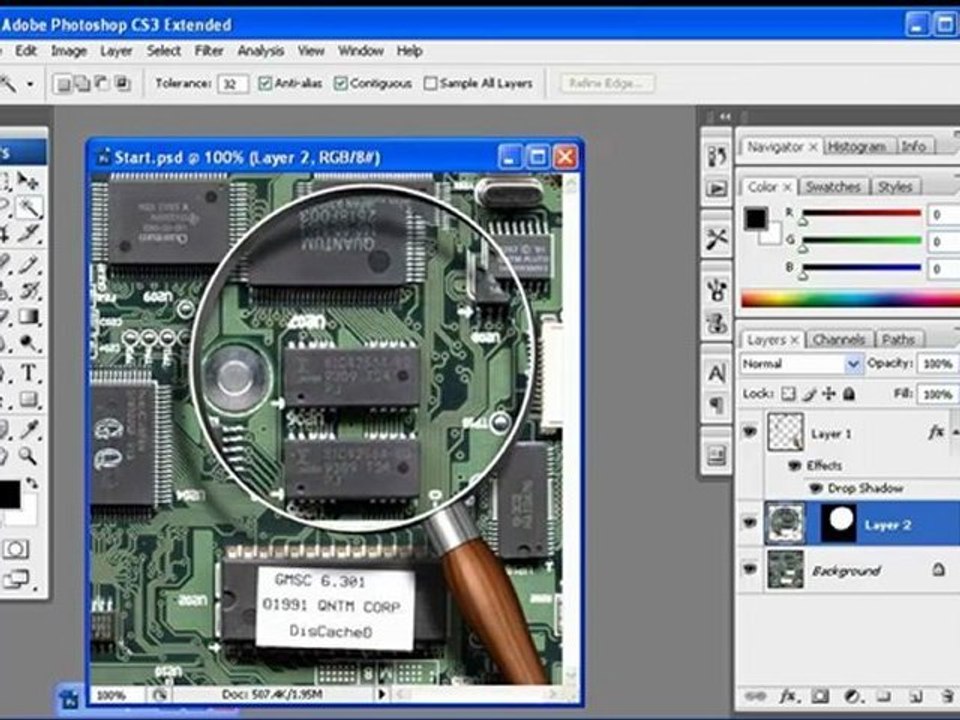The image size is (960, 720).
Task: Select the Horizontal Type tool
Action: [28, 372]
